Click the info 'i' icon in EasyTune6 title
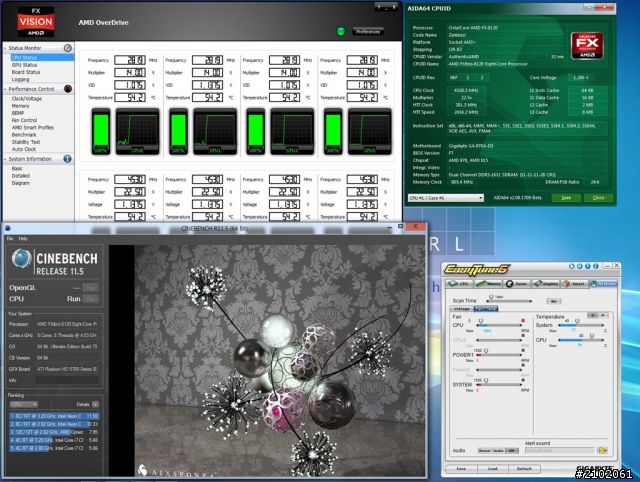The image size is (640, 482). point(596,266)
